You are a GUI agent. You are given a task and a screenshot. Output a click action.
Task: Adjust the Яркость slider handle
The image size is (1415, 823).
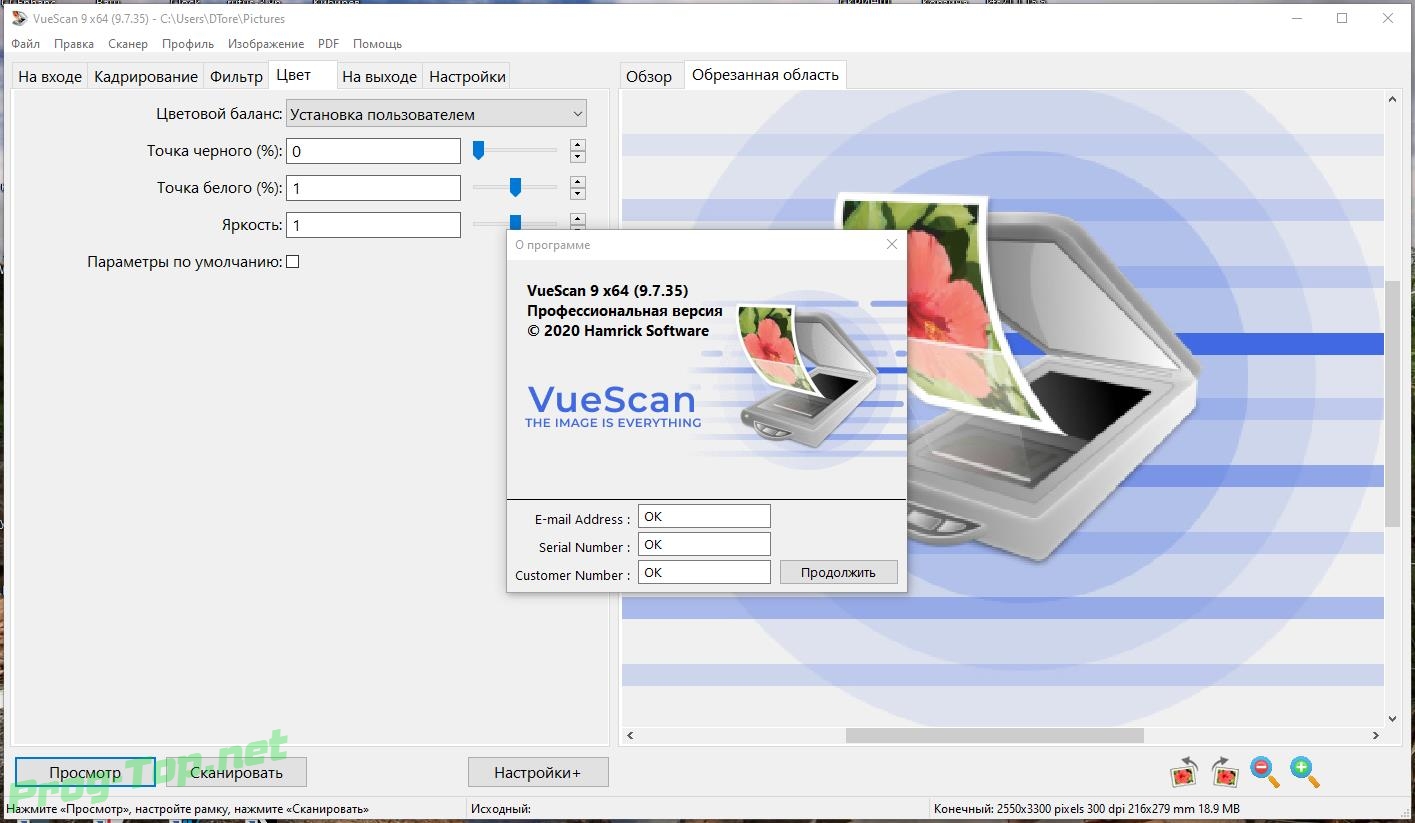[515, 222]
